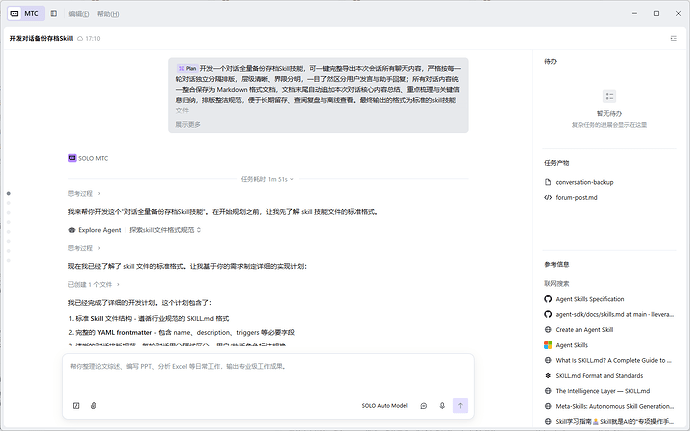The height and width of the screenshot is (431, 690).
Task: Click the icon beside SKILL.md Format and Standards
Action: click(548, 376)
